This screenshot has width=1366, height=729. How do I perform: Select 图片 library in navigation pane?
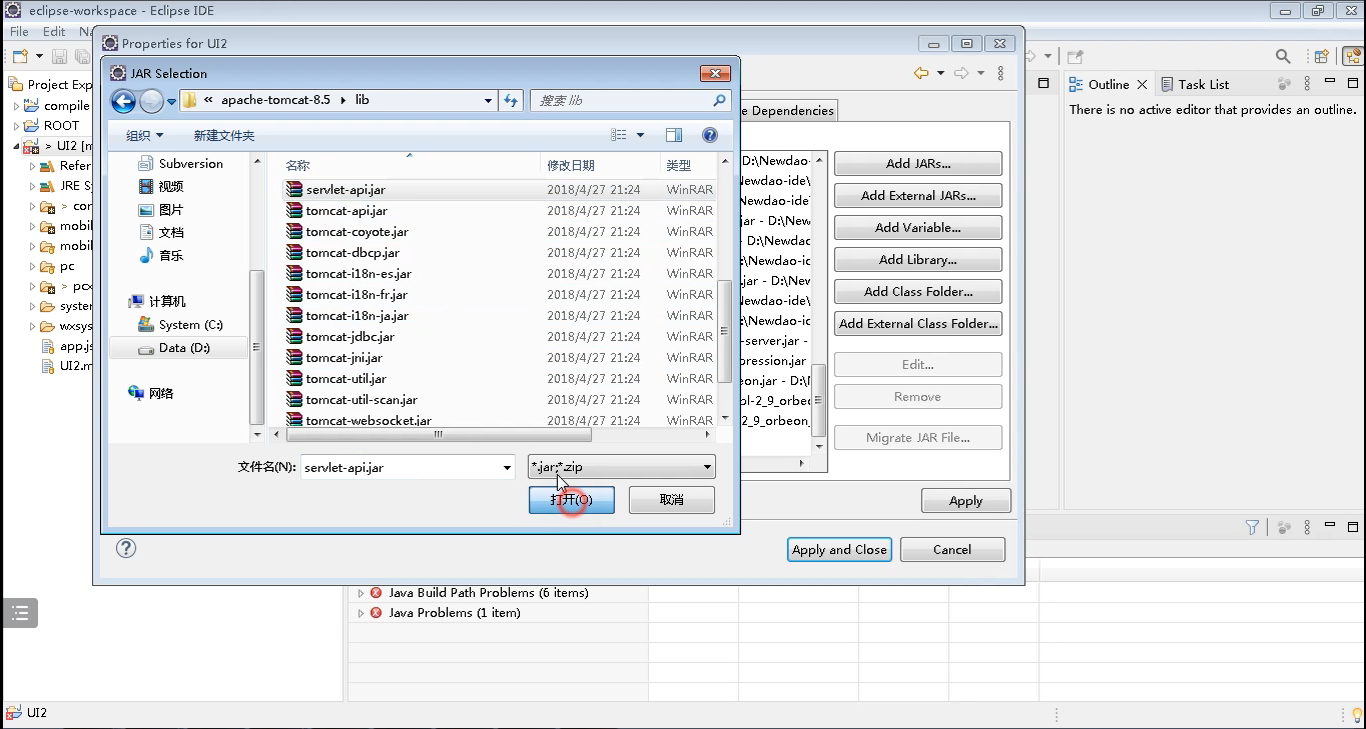(171, 209)
